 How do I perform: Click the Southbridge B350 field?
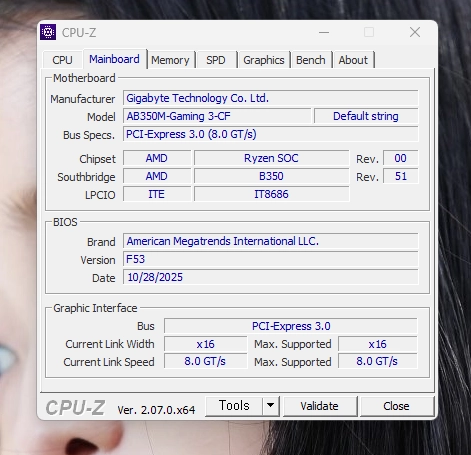(271, 176)
